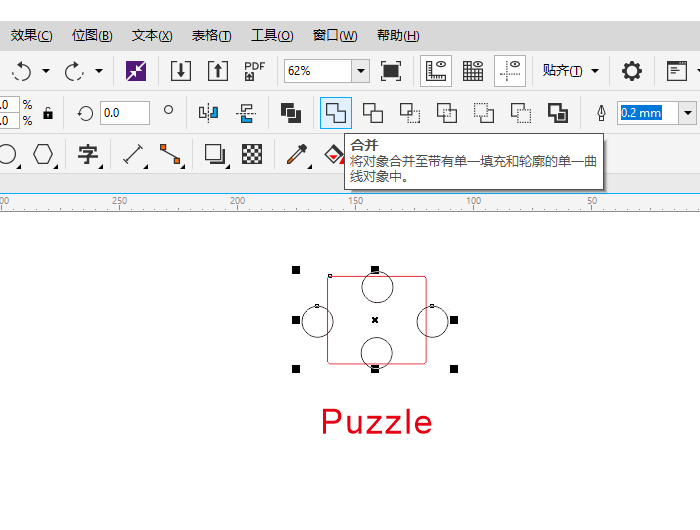Click the group objects icon
The width and height of the screenshot is (700, 530).
(x=291, y=113)
